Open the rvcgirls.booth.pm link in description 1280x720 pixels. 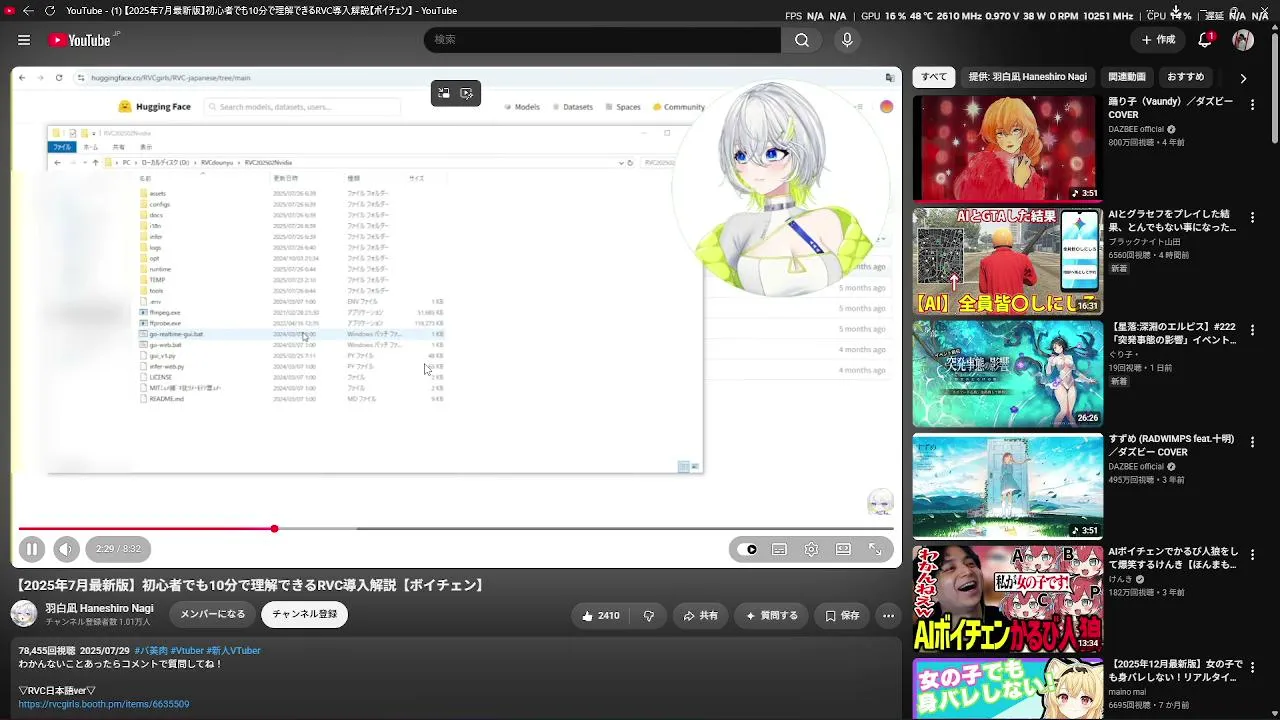[x=104, y=704]
